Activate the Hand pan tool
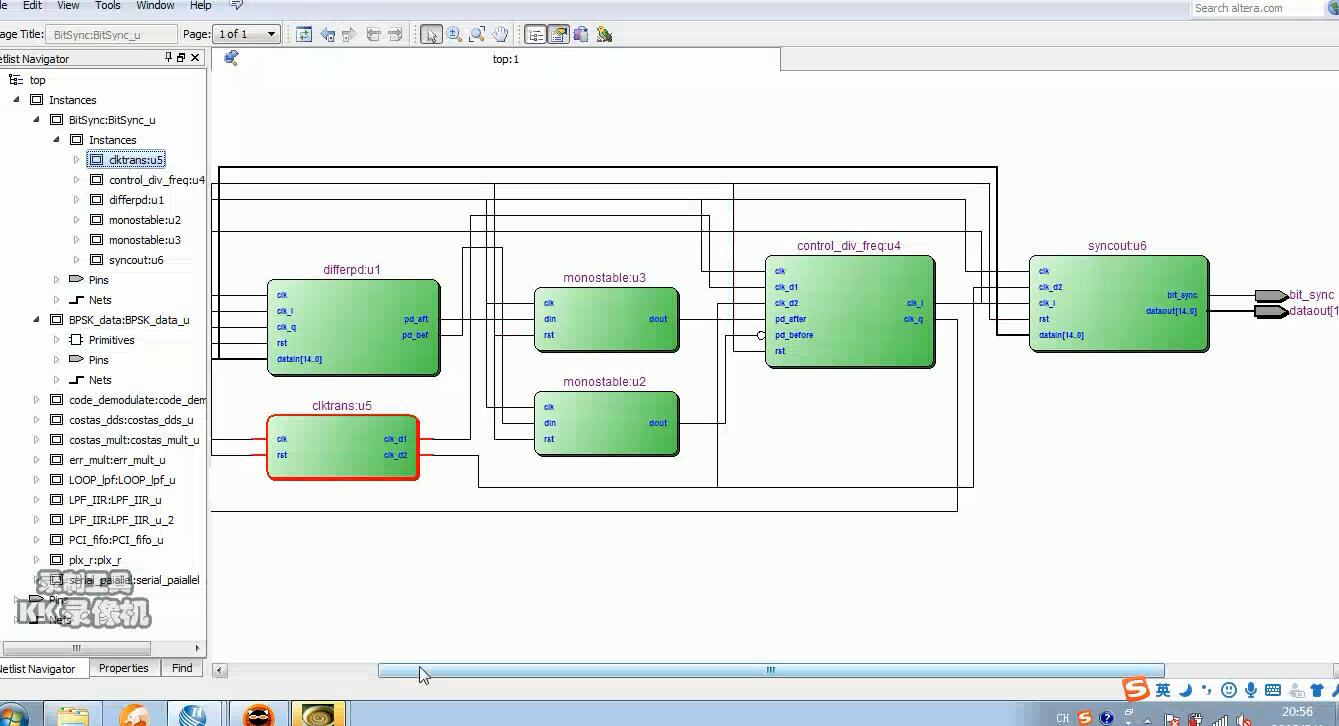Screen dimensions: 1339x726 (500, 34)
